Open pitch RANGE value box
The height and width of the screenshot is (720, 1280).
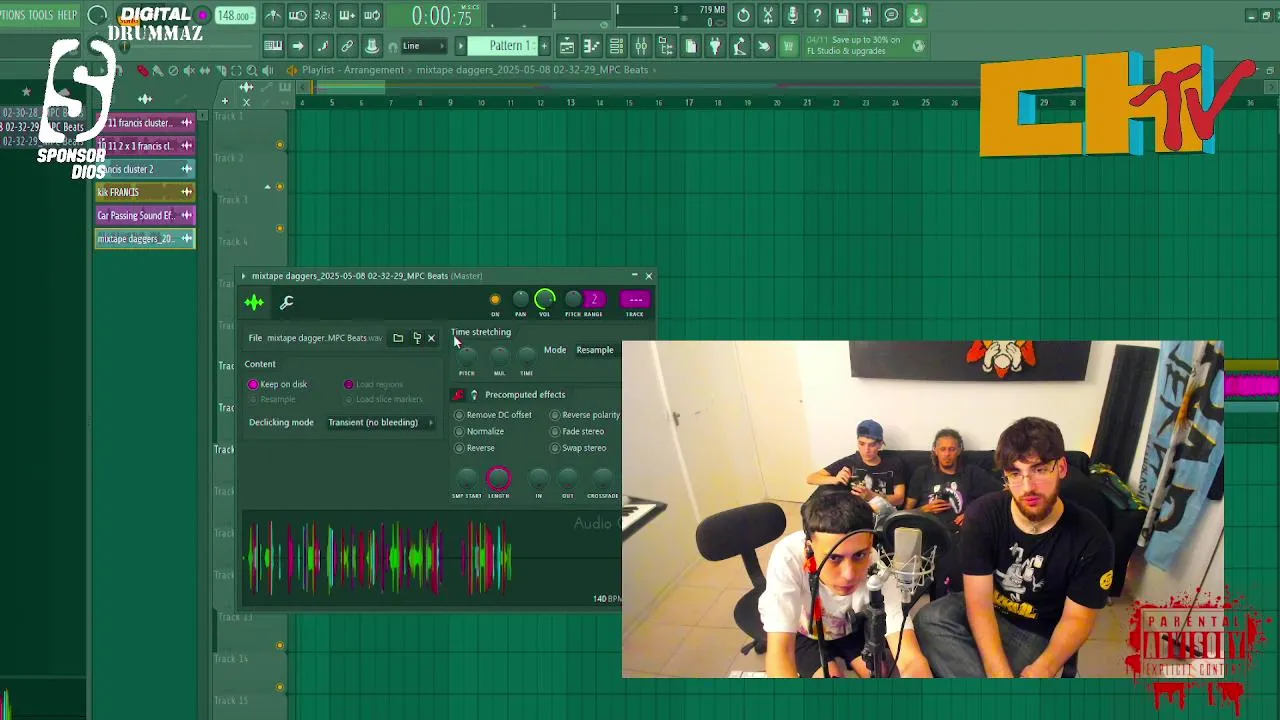tap(594, 299)
